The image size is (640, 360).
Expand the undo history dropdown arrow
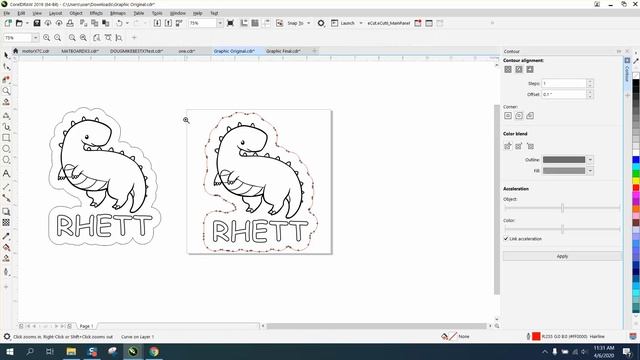click(x=127, y=23)
